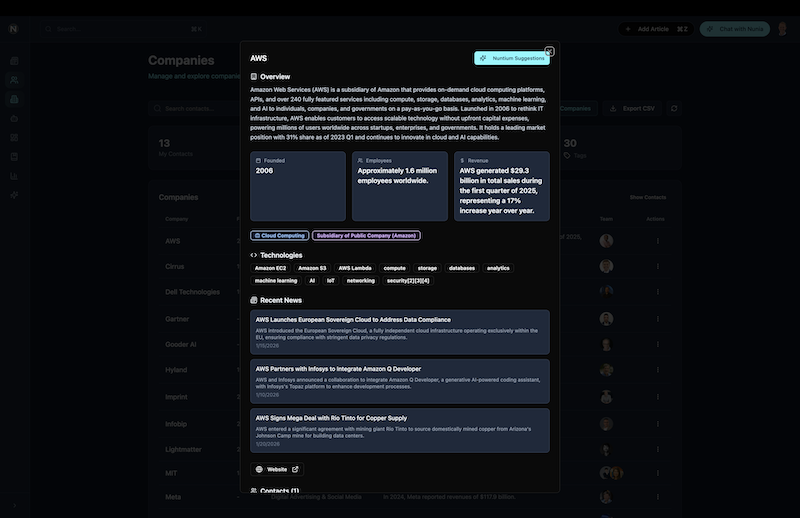The image size is (800, 518).
Task: Click the external link icon beside Website
Action: point(295,470)
